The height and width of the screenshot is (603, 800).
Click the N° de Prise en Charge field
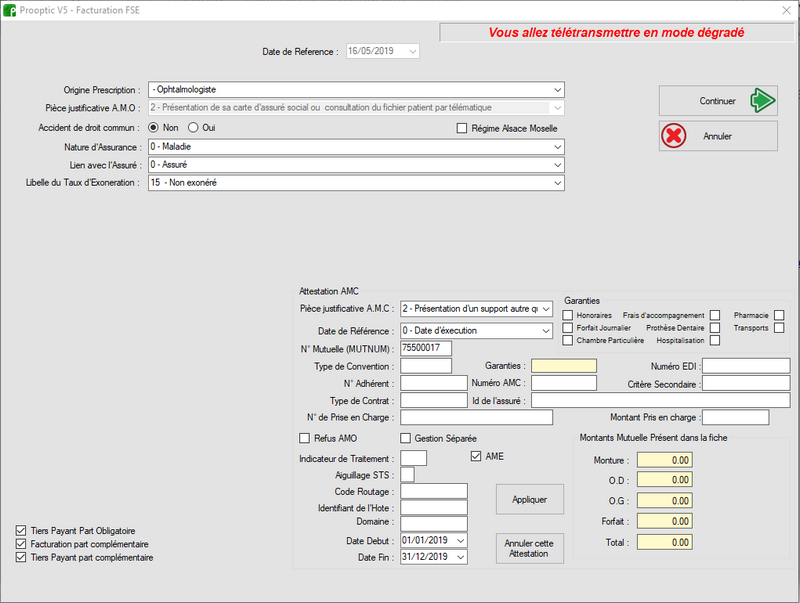coord(477,417)
